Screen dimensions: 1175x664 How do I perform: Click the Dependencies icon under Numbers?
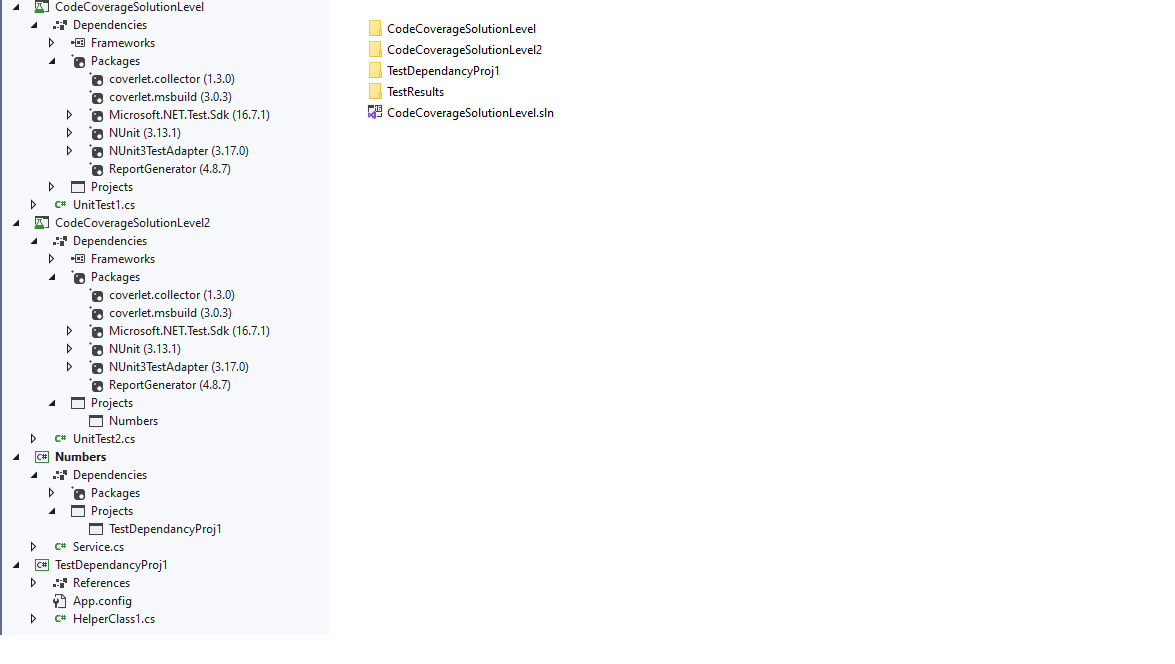[60, 474]
